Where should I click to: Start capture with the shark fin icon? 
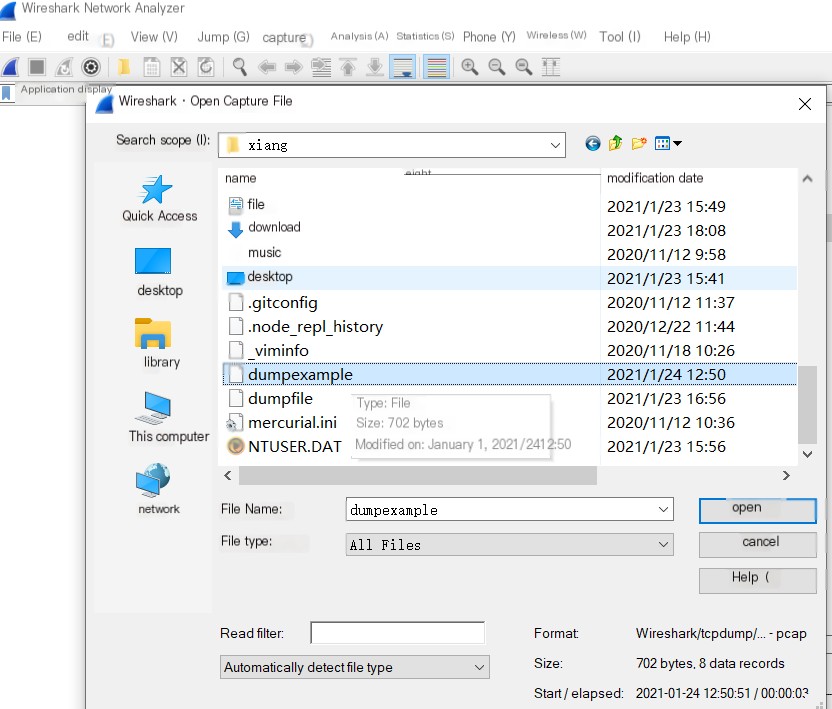(11, 67)
